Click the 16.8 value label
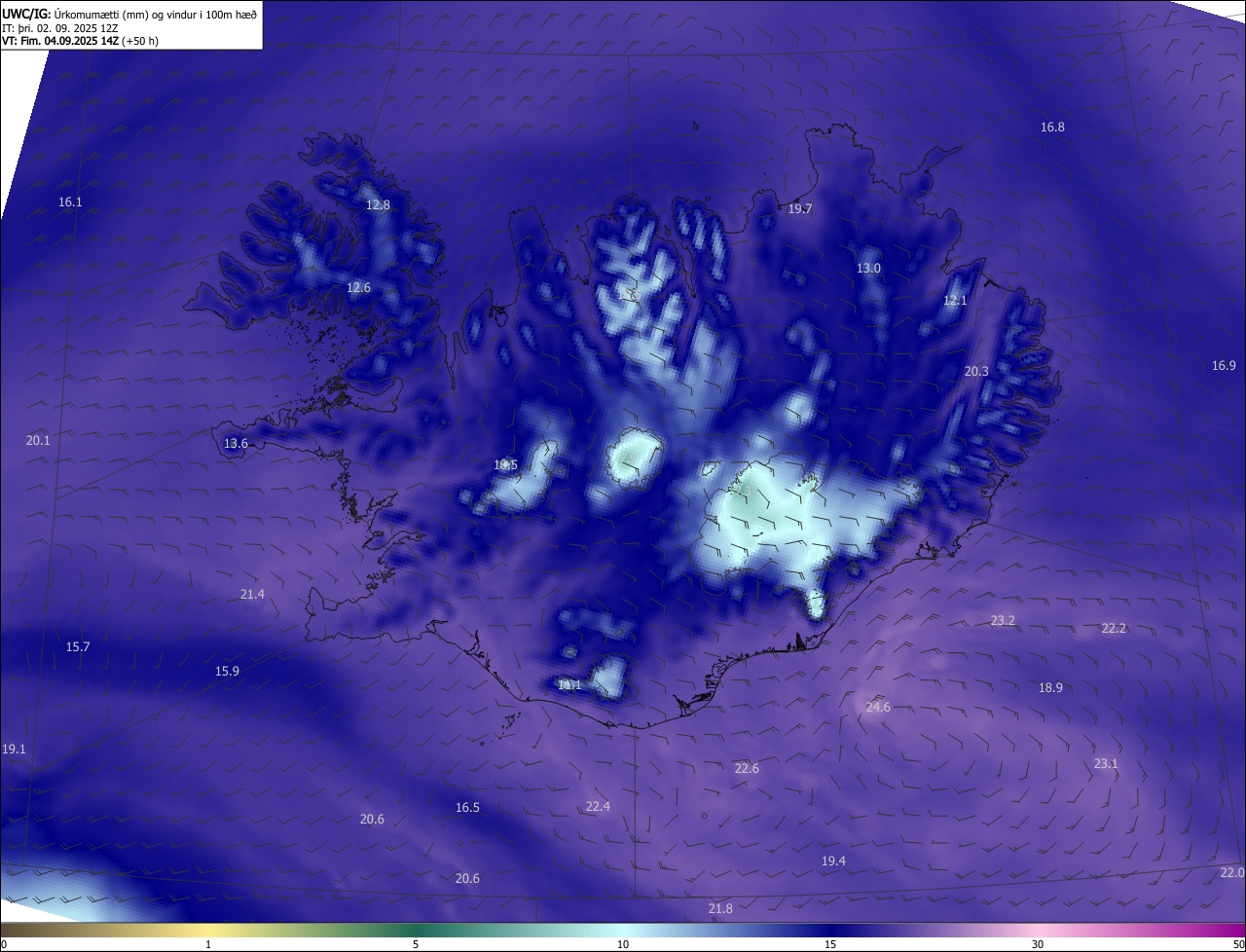 pyautogui.click(x=1052, y=128)
